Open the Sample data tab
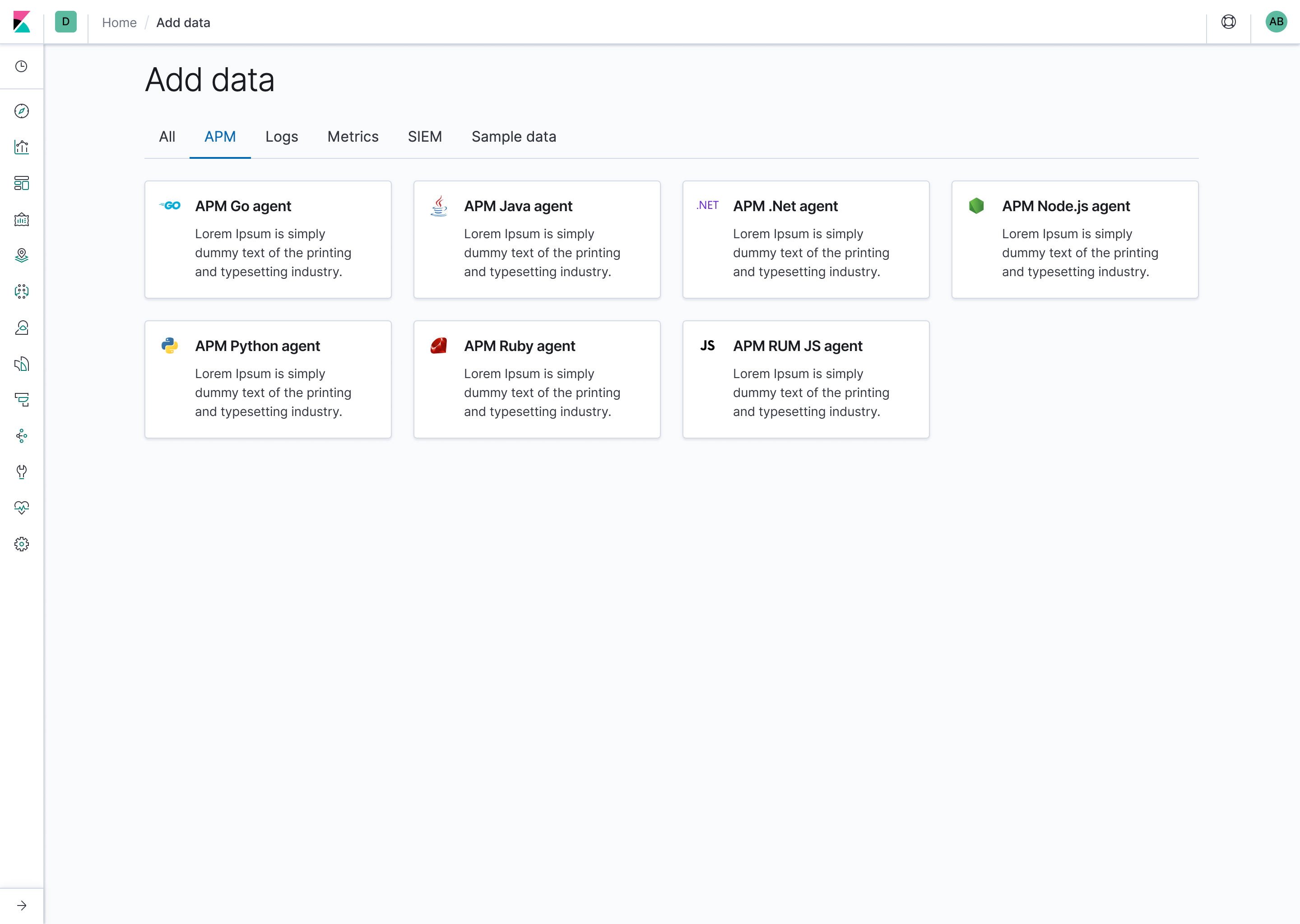This screenshot has height=924, width=1300. click(513, 137)
